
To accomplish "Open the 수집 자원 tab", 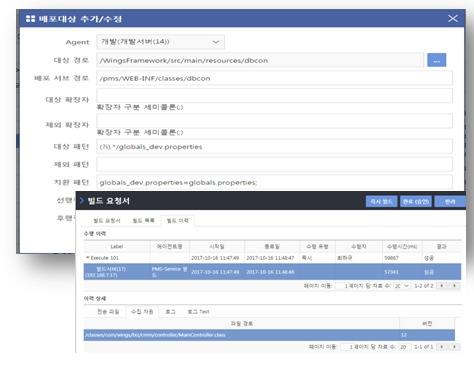I will click(x=142, y=312).
